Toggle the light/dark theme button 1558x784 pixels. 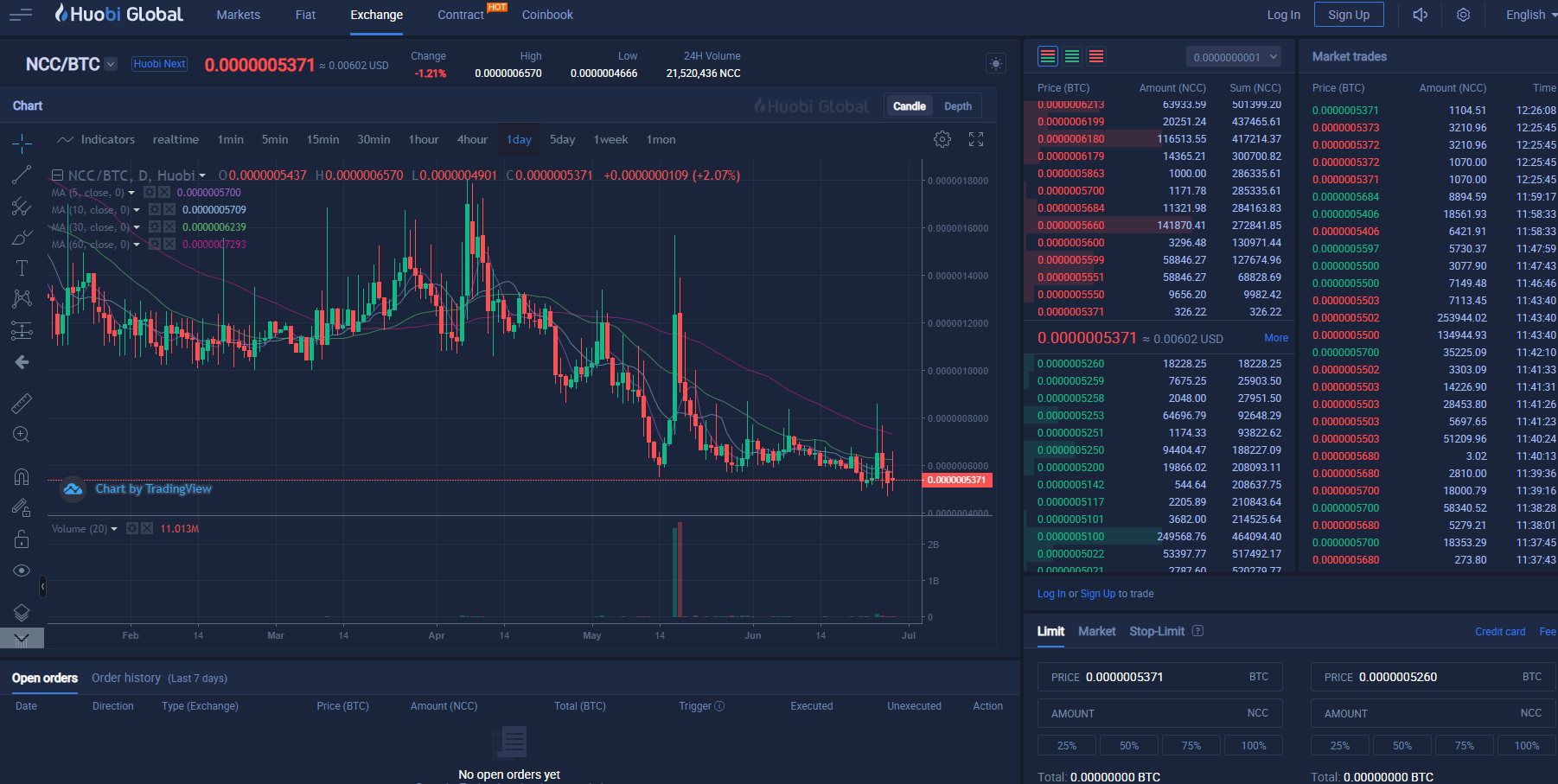(x=996, y=64)
